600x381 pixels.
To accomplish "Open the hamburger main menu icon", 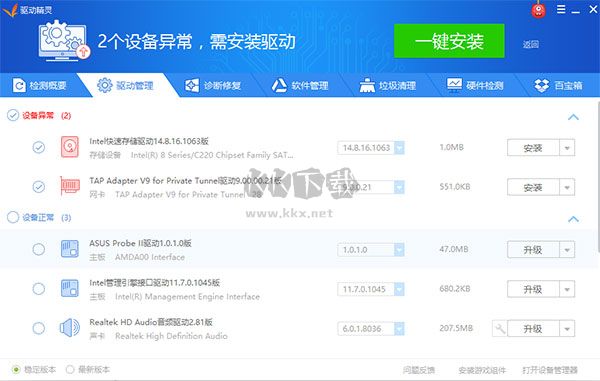I will [561, 9].
